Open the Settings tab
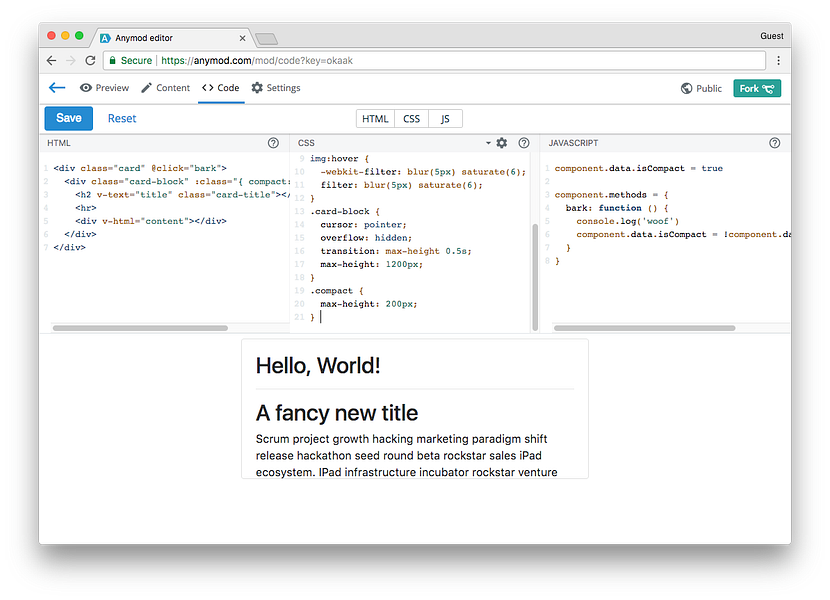Viewport: 830px width, 600px height. tap(276, 87)
